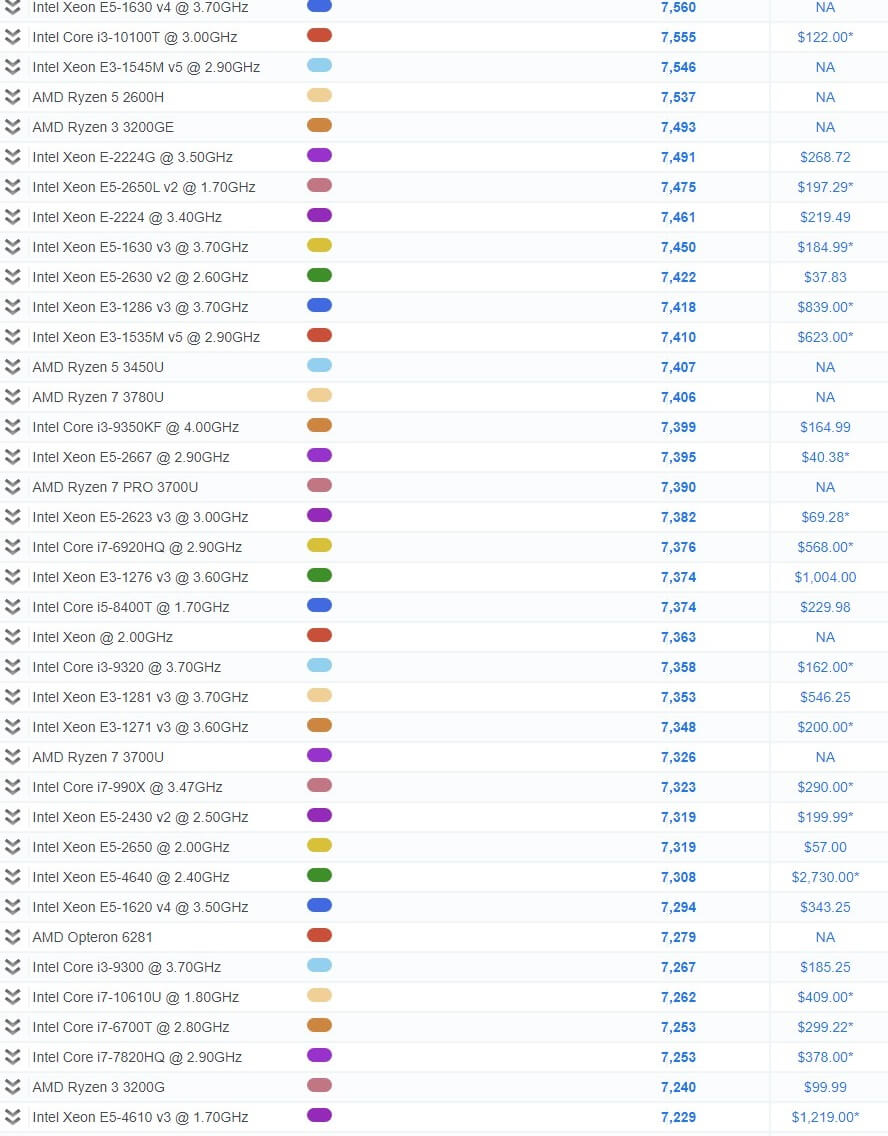Expand the AMD Opteron 6281 row chevron
The width and height of the screenshot is (888, 1136).
[x=12, y=937]
